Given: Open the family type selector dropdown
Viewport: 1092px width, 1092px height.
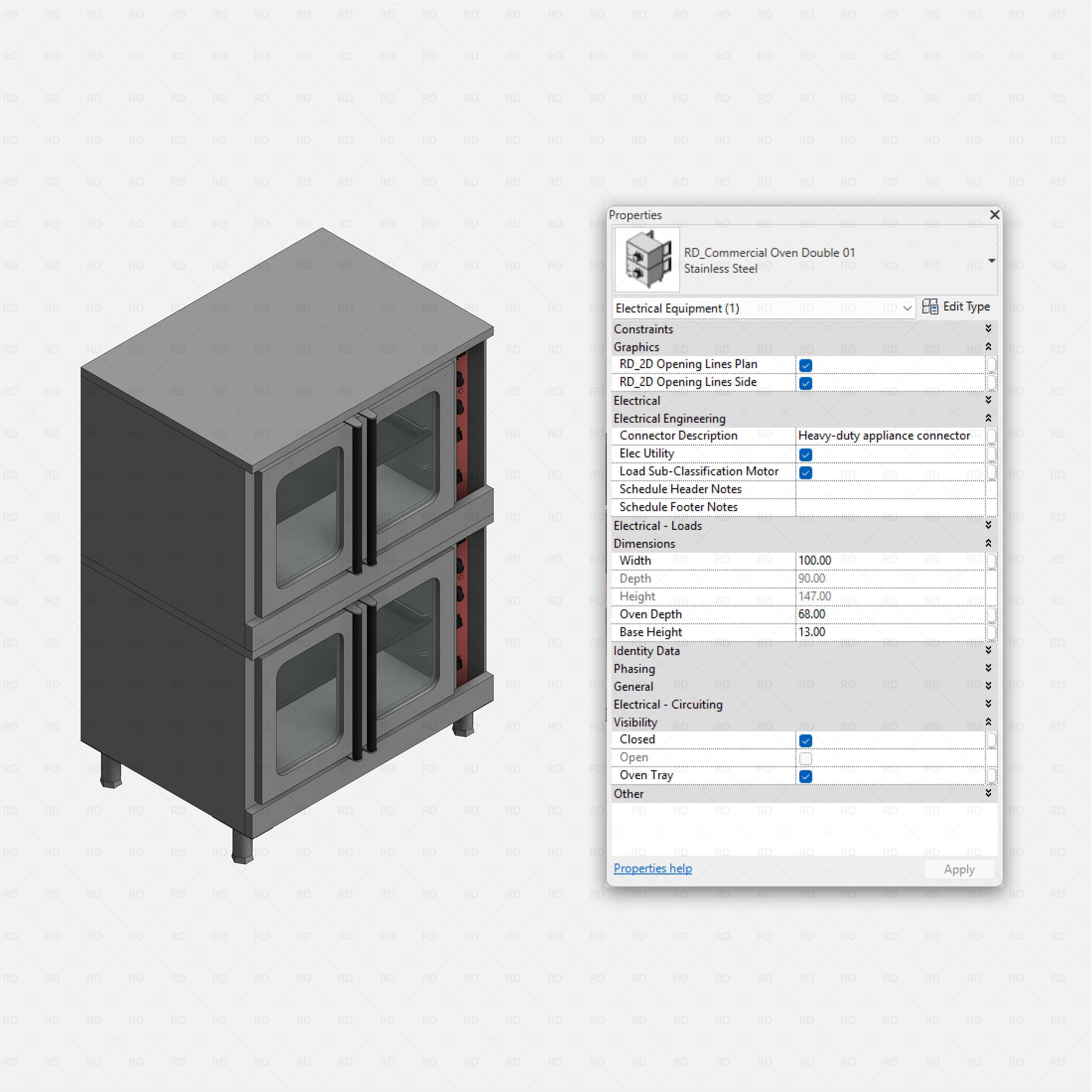Looking at the screenshot, I should [x=991, y=261].
